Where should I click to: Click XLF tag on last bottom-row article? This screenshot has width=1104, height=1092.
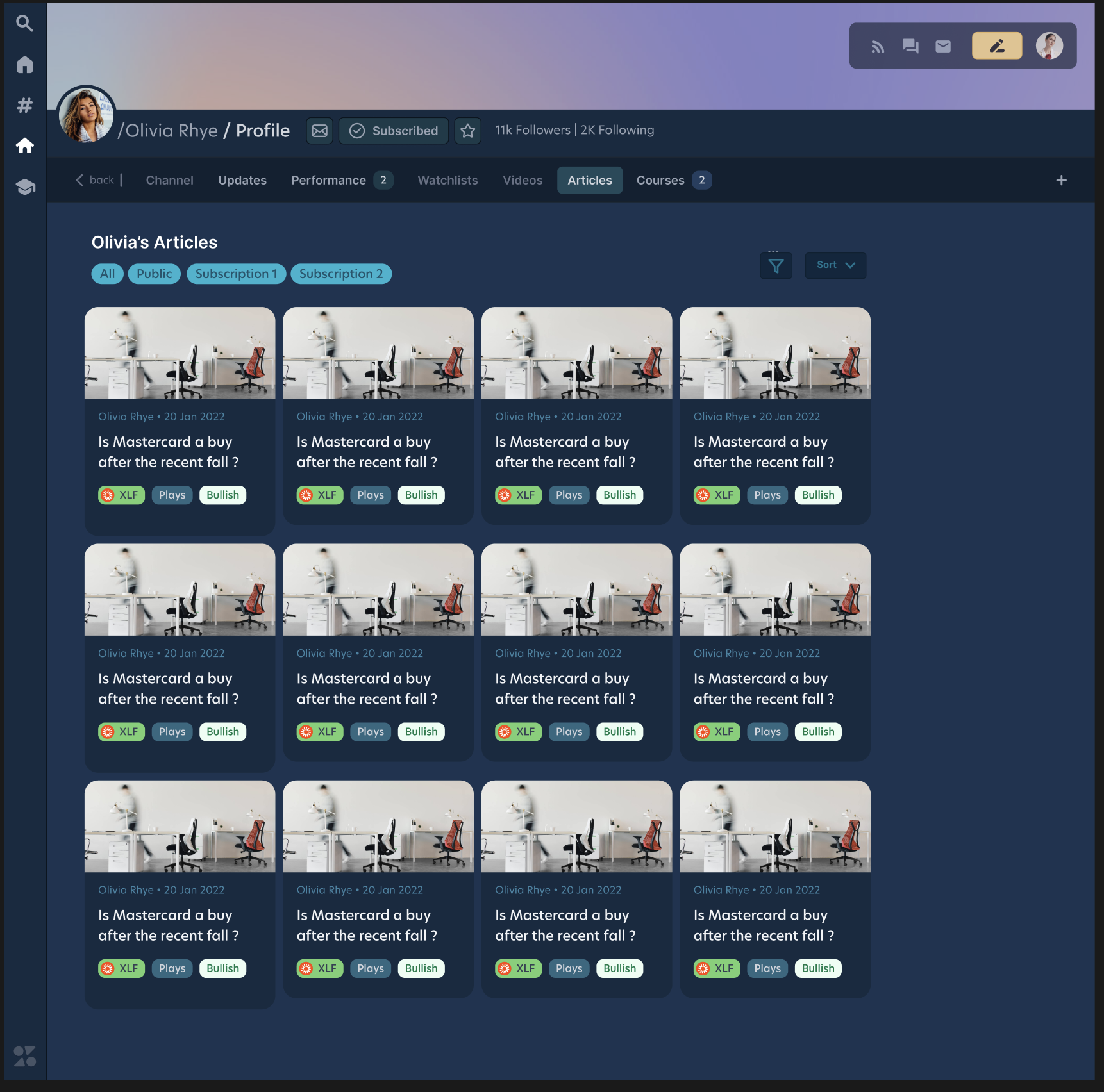(x=717, y=968)
